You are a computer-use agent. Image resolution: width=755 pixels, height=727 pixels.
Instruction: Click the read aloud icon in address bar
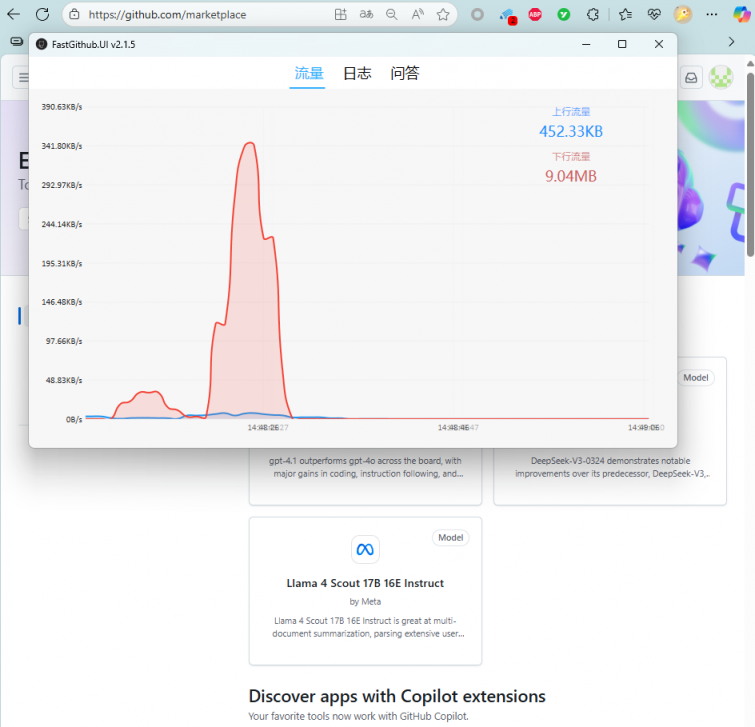[x=417, y=15]
